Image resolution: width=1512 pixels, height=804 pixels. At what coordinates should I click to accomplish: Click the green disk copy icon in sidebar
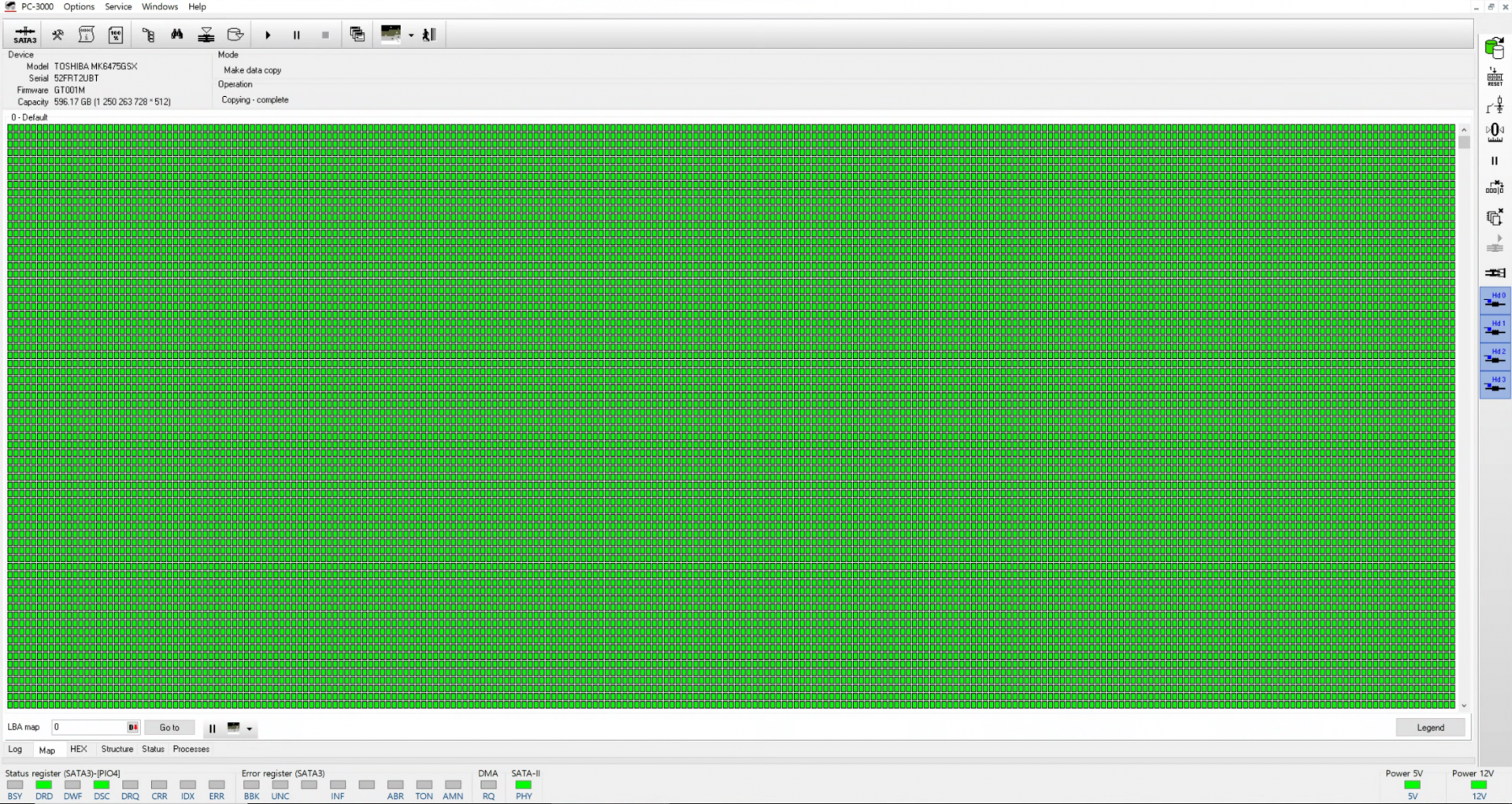(1495, 48)
